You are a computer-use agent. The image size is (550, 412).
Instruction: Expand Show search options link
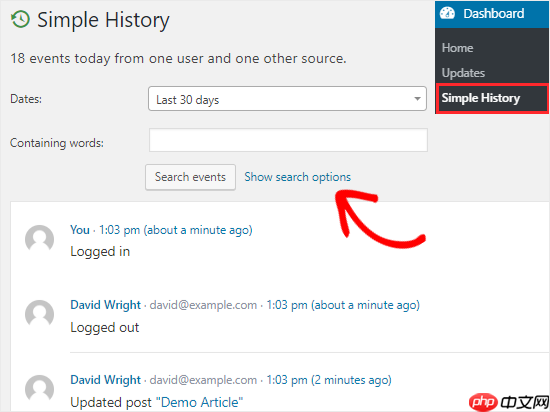point(297,177)
